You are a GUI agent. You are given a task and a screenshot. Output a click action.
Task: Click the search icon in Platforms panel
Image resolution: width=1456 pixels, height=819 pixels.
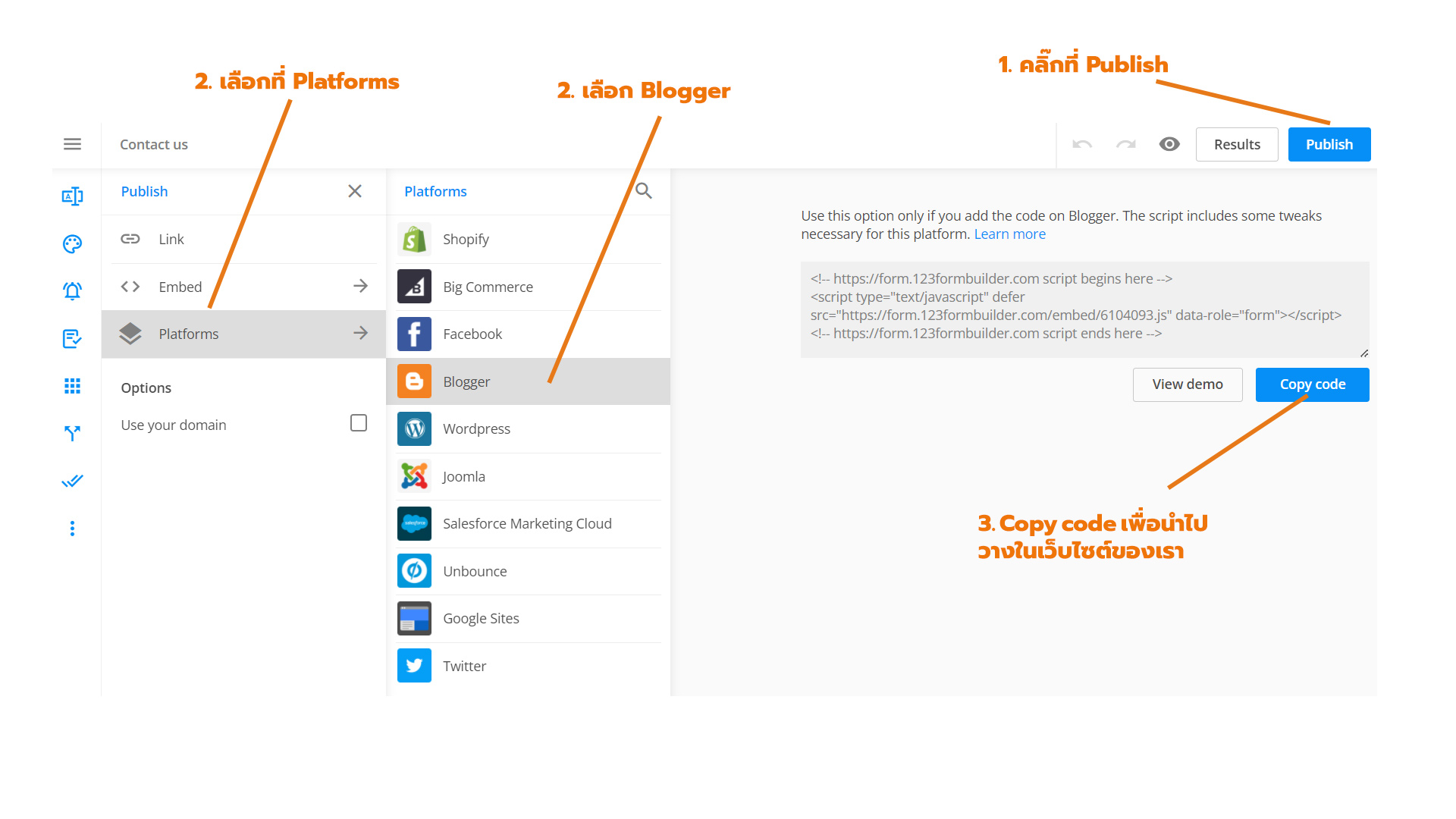pos(643,191)
